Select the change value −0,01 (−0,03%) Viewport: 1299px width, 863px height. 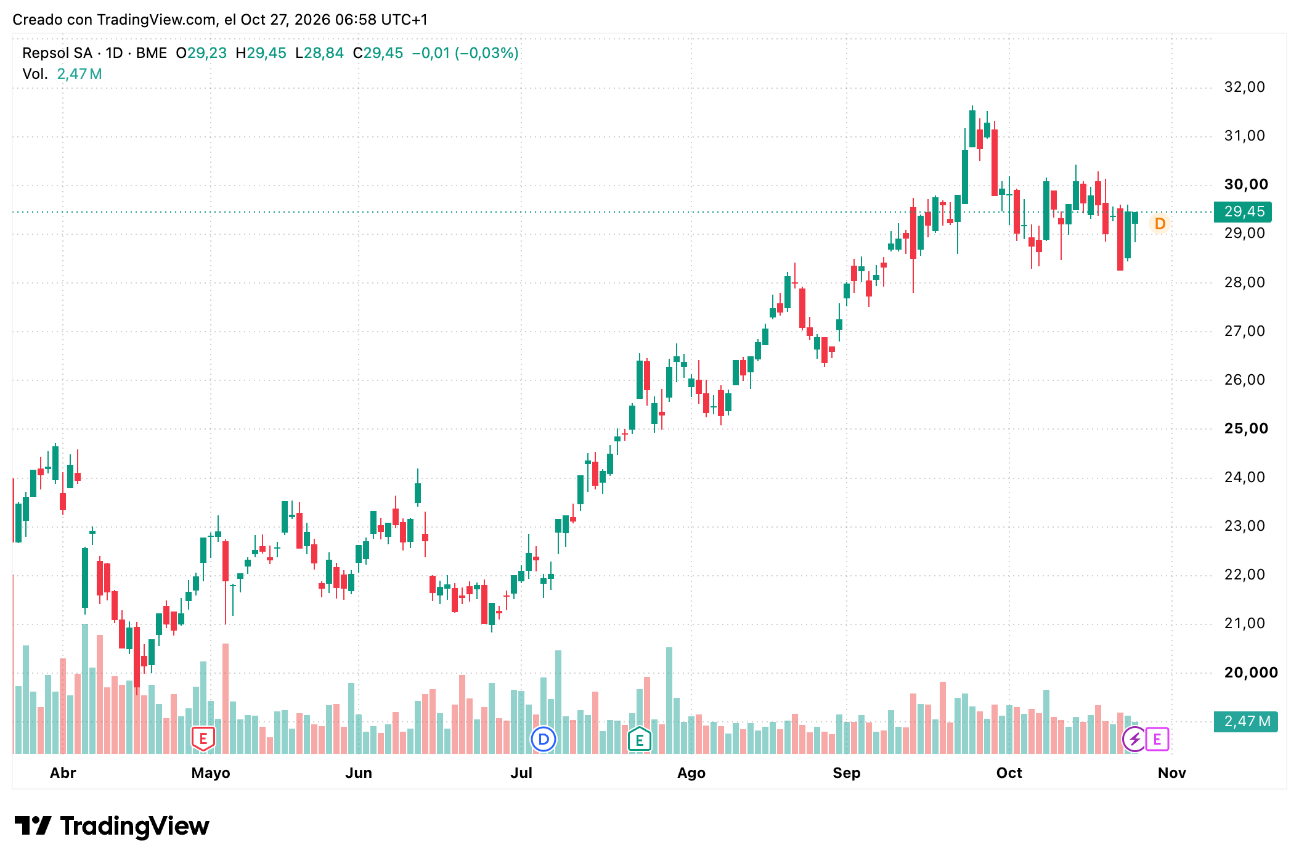(x=465, y=53)
